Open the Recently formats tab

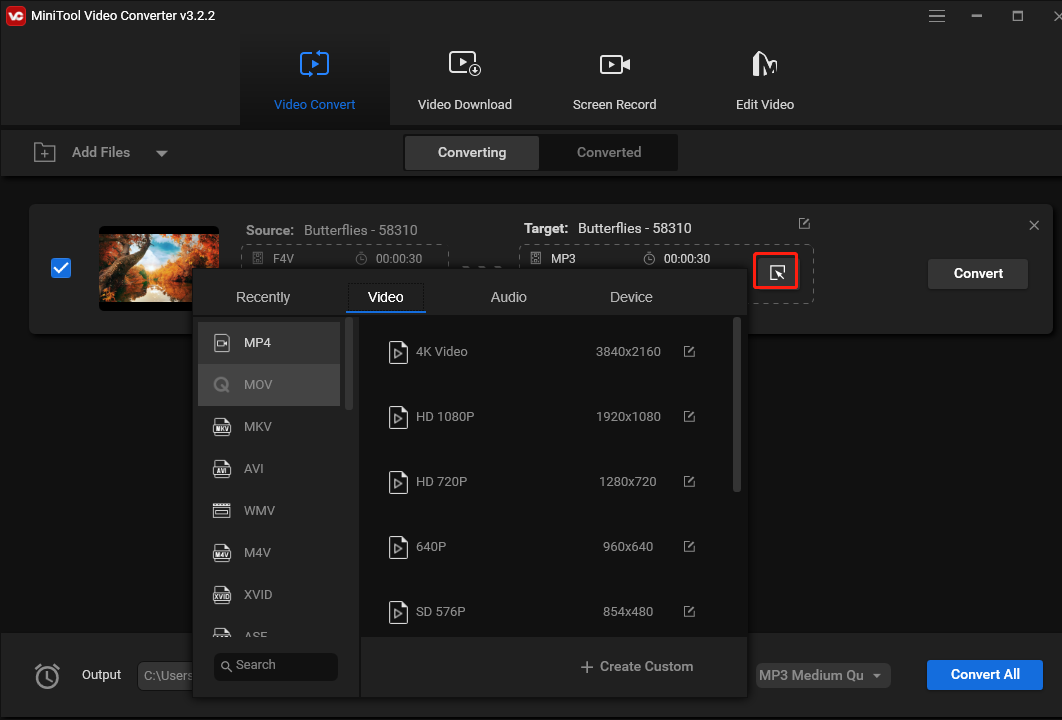(263, 297)
